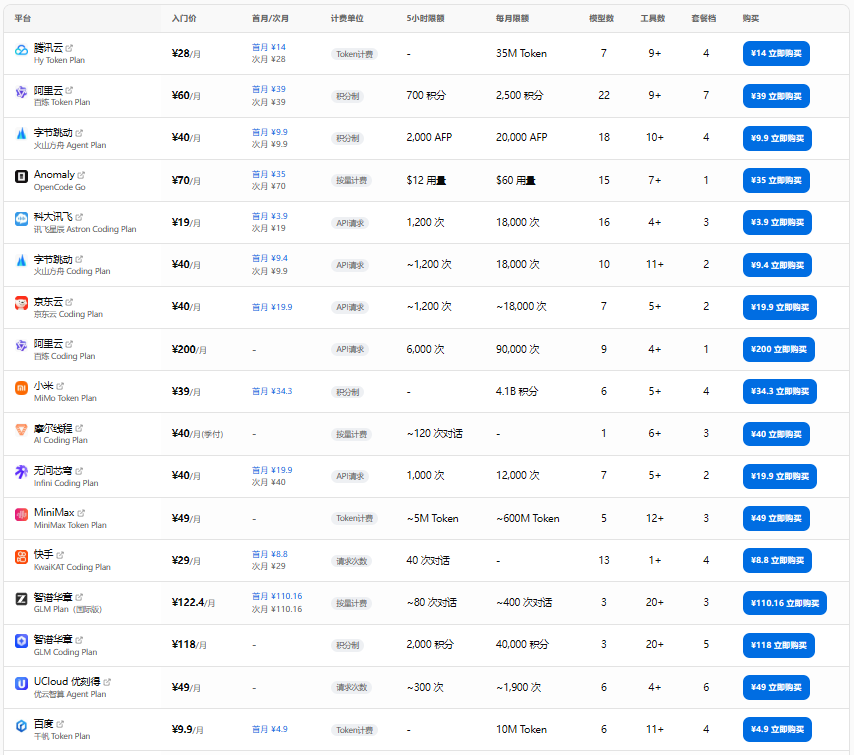Click the ¥39 立即购买 button
Viewport: 854px width, 755px height.
[x=776, y=96]
